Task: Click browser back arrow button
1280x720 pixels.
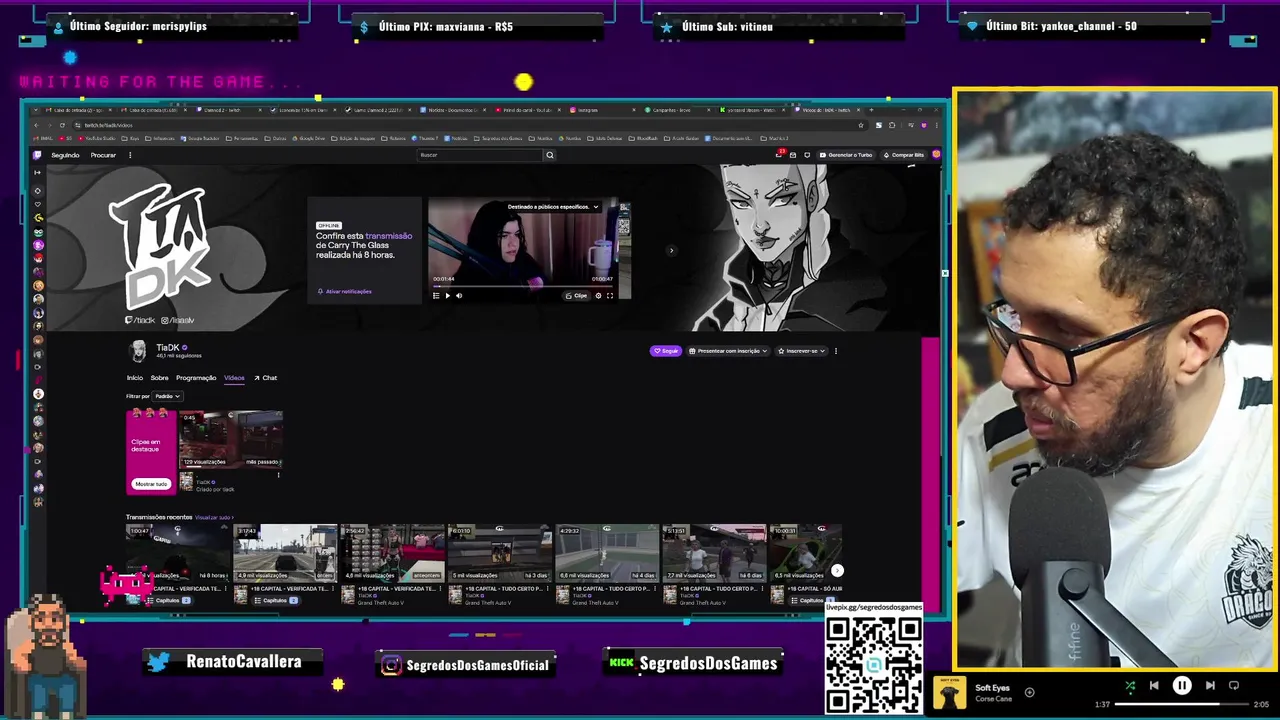Action: click(36, 125)
